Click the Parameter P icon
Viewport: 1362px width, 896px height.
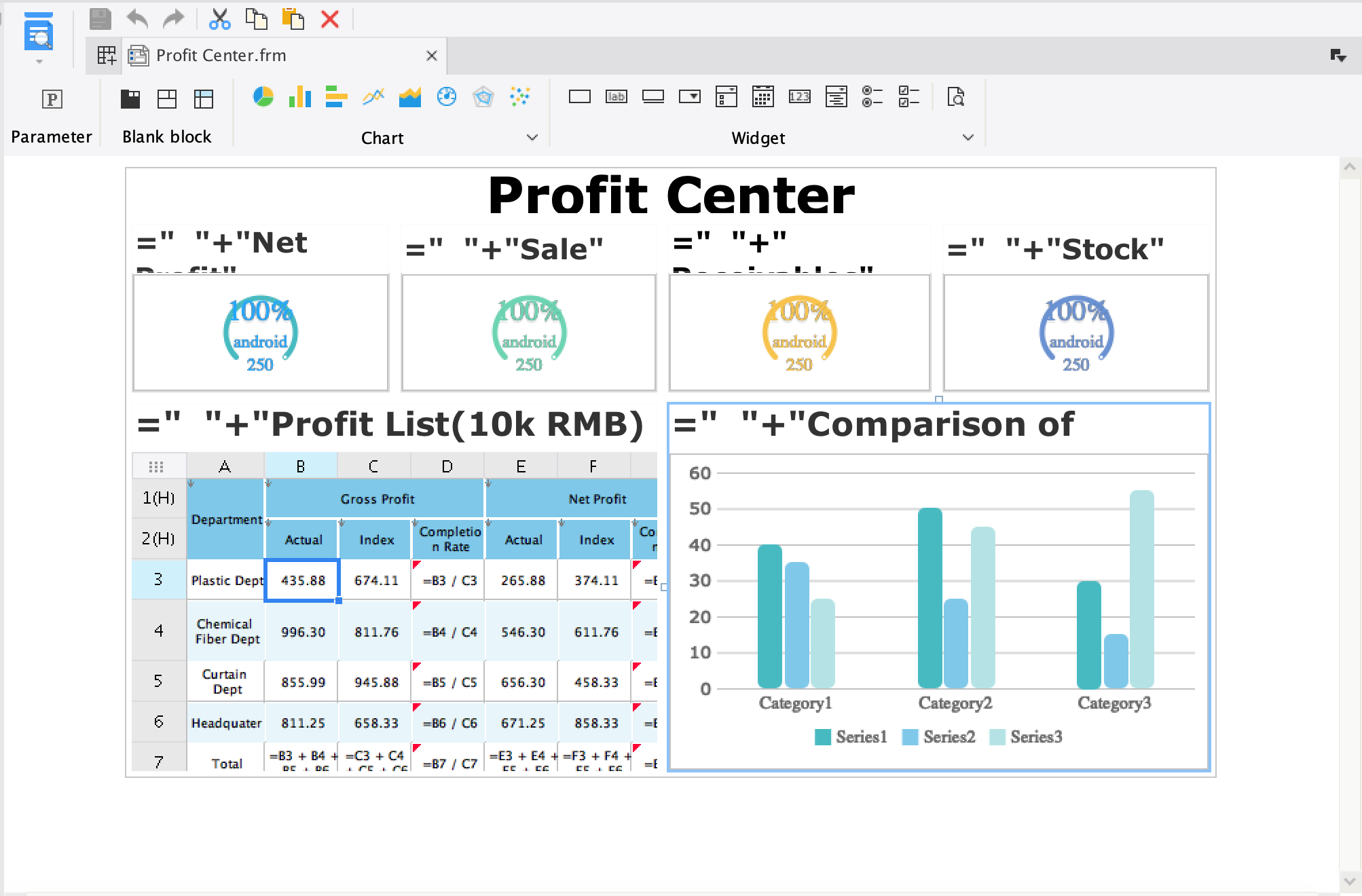click(52, 99)
